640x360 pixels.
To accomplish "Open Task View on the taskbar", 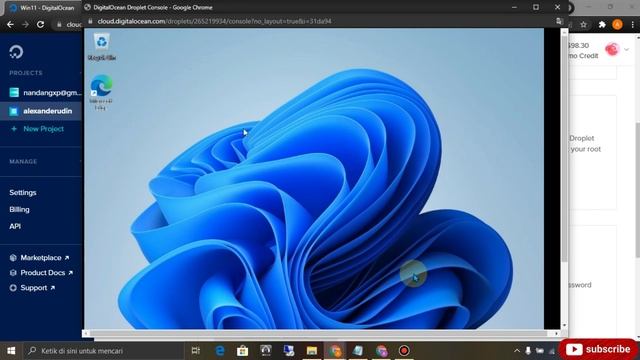I will coord(196,351).
